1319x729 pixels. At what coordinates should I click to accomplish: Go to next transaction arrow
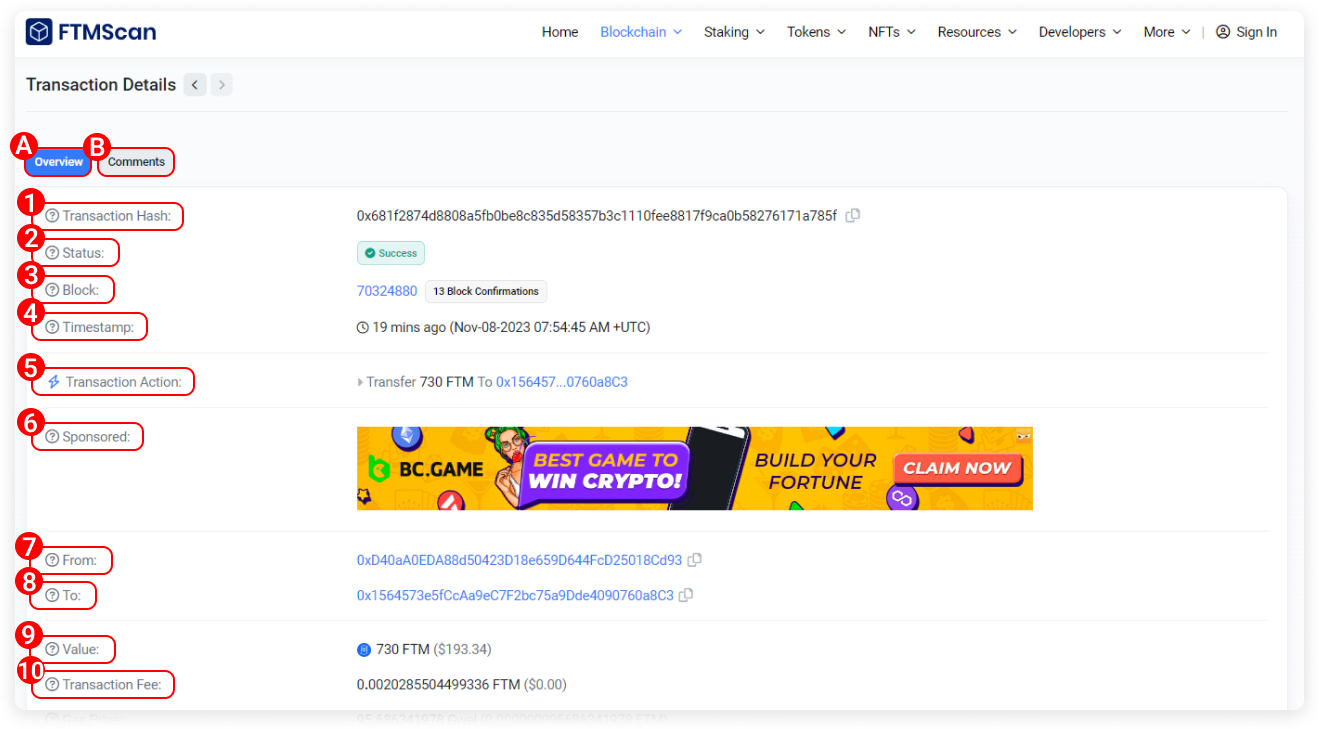pos(222,85)
